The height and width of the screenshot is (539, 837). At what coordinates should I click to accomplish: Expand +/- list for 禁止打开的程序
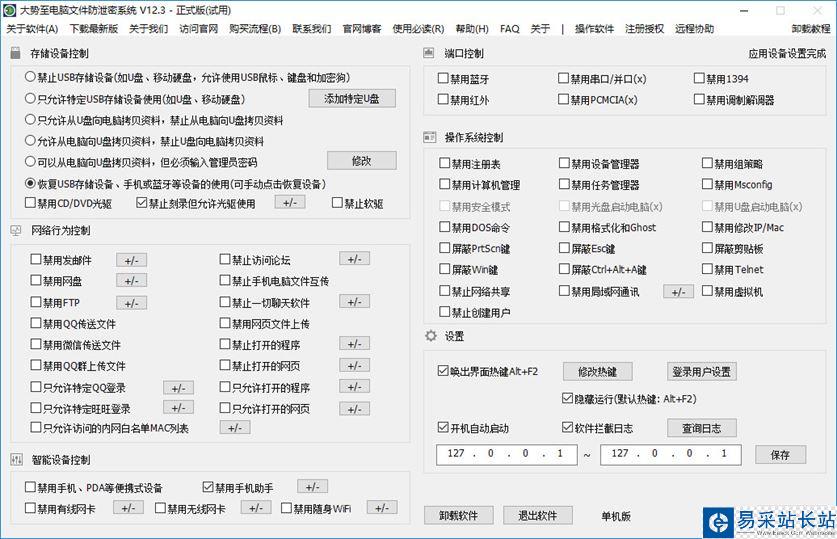[x=354, y=344]
